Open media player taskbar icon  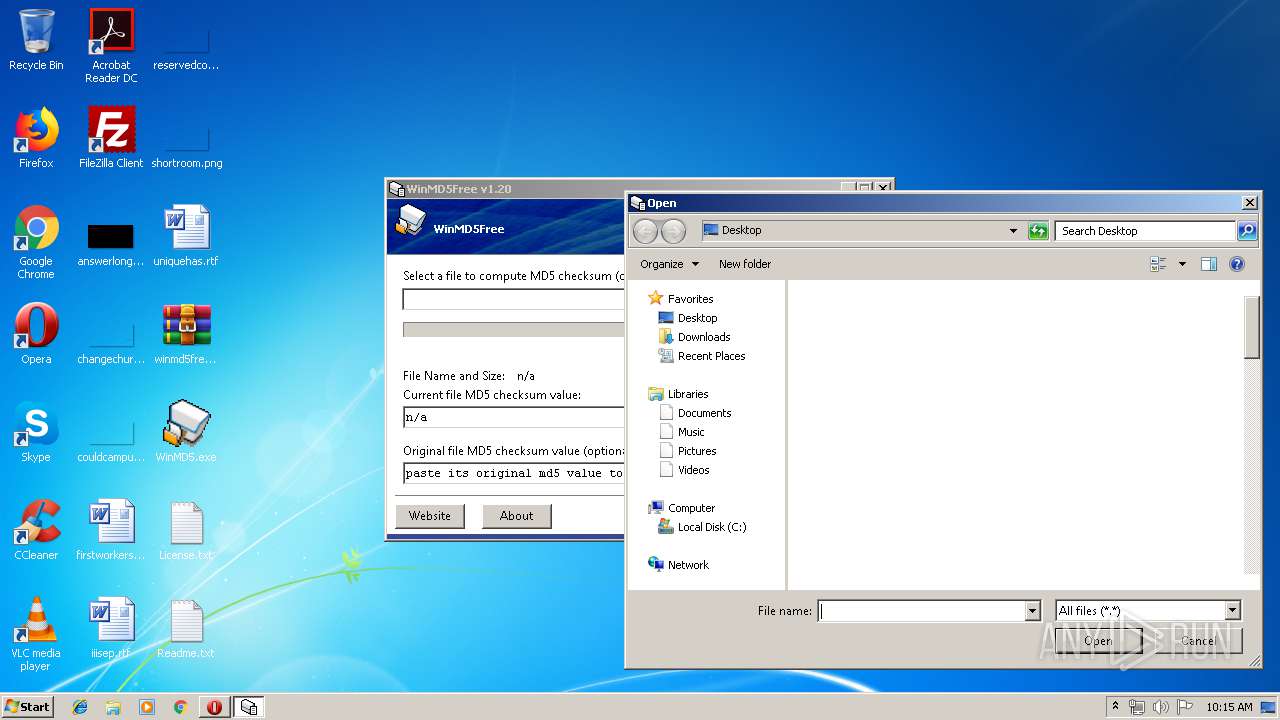tap(147, 707)
